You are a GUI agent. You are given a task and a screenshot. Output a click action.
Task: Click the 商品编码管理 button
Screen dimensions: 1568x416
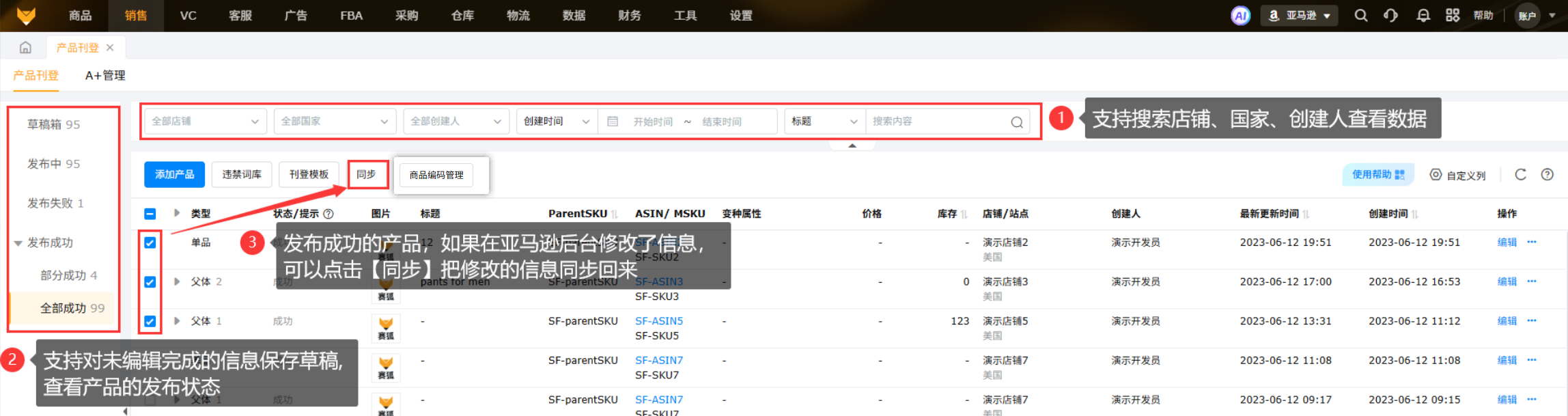click(x=436, y=176)
